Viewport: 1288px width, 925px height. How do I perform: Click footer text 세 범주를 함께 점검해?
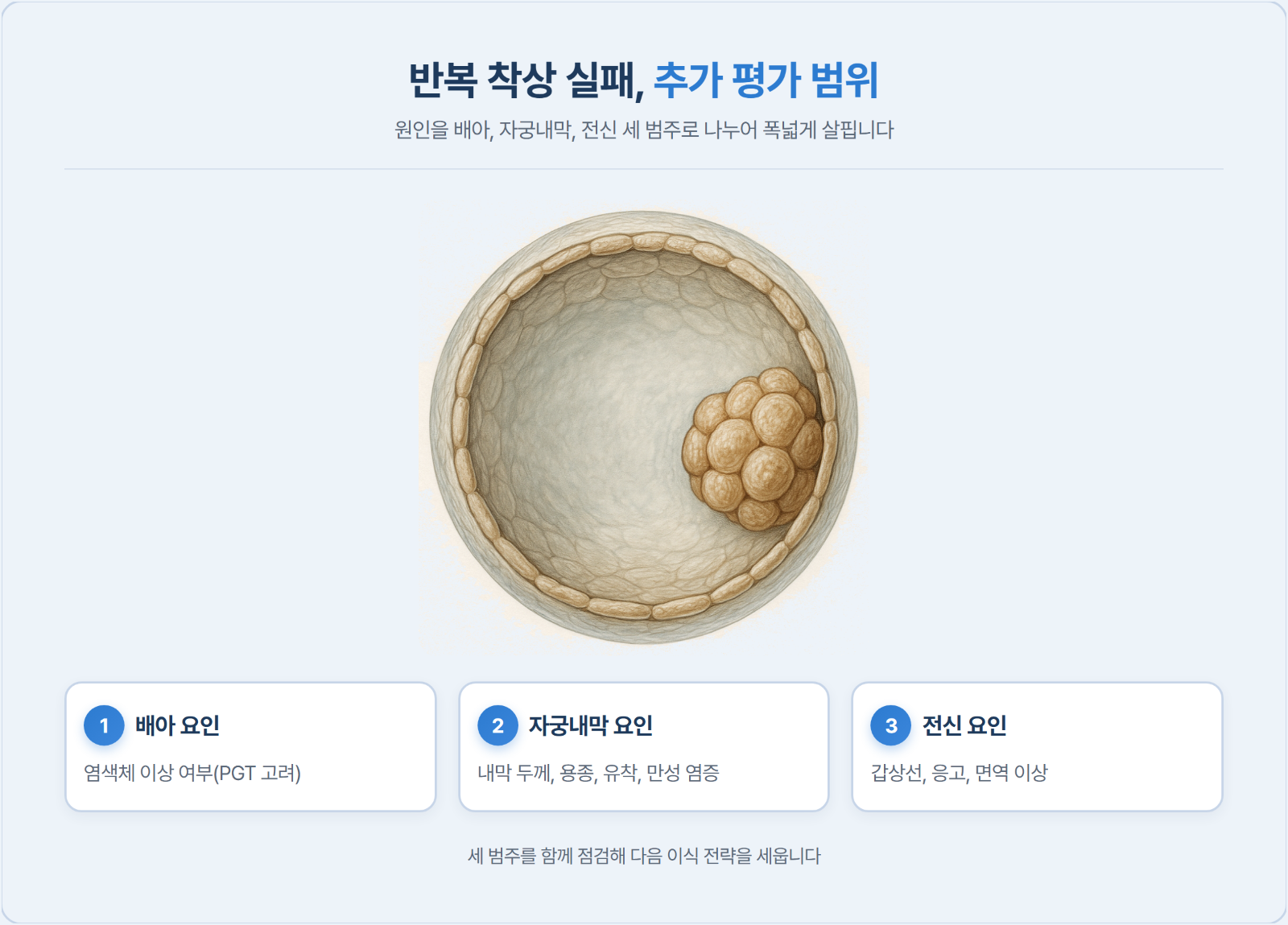(x=644, y=856)
